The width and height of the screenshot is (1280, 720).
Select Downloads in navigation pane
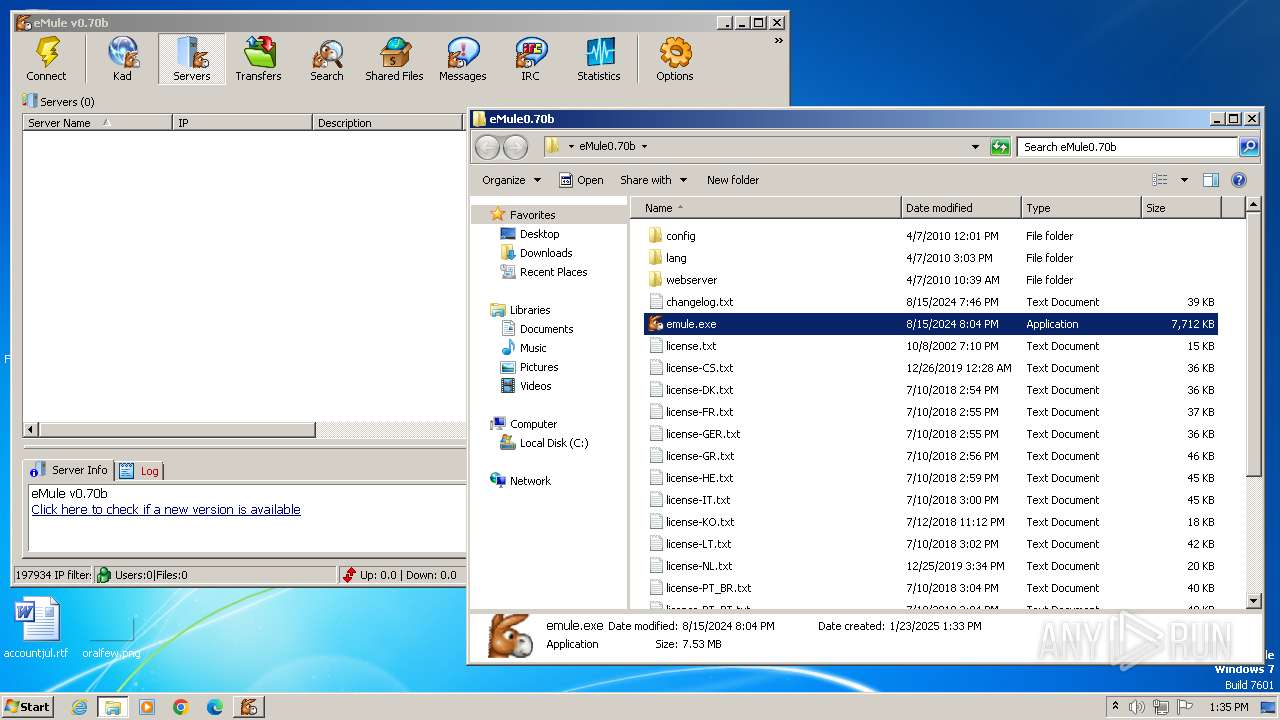(546, 253)
